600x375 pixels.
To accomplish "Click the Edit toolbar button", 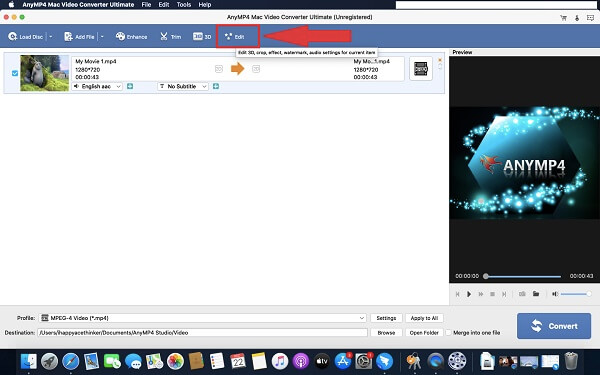I will point(235,37).
